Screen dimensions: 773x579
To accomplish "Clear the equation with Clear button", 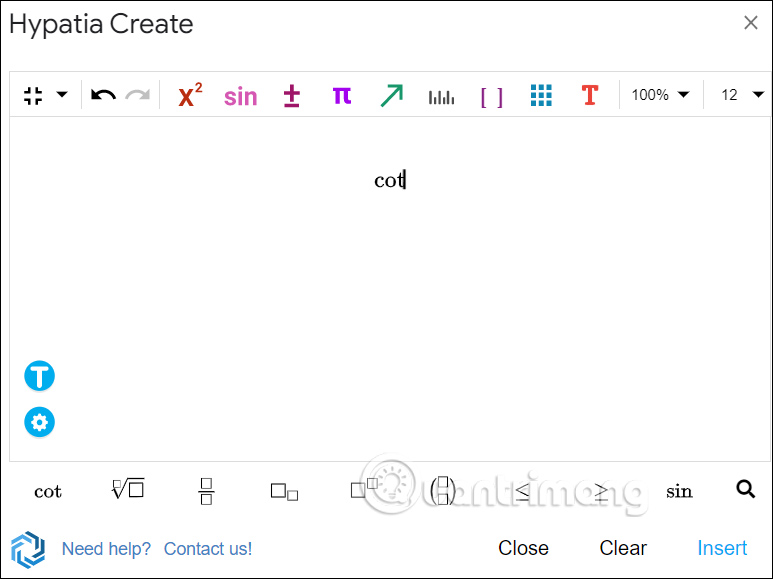I will click(623, 548).
